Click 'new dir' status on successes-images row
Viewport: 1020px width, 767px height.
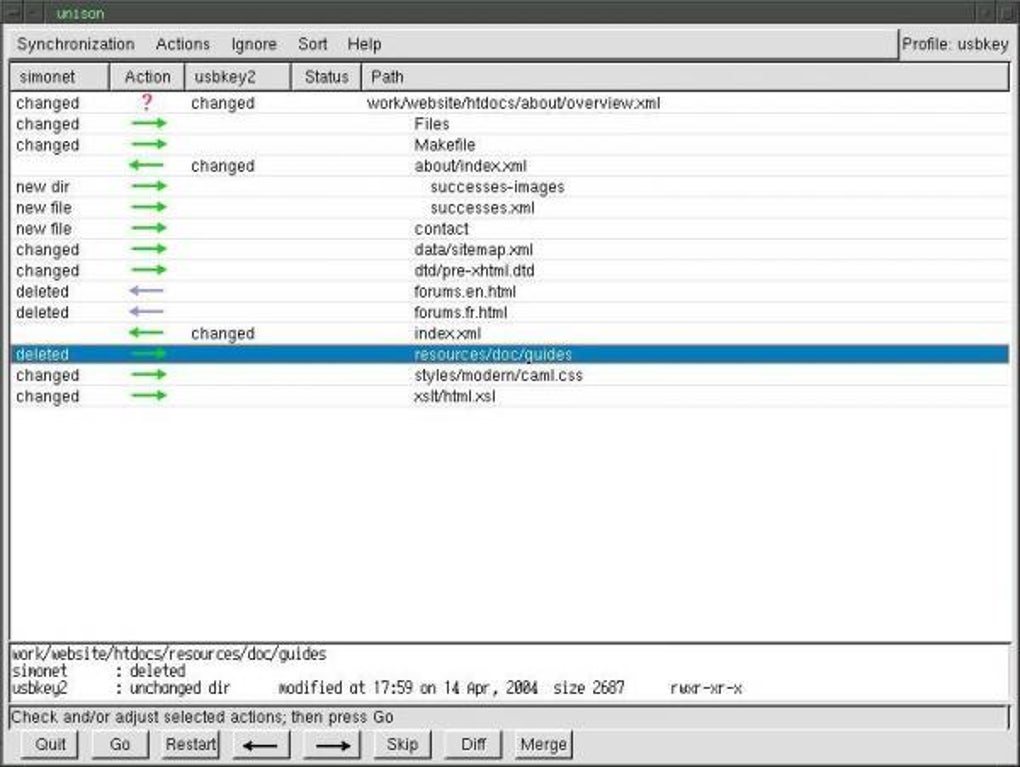click(42, 187)
